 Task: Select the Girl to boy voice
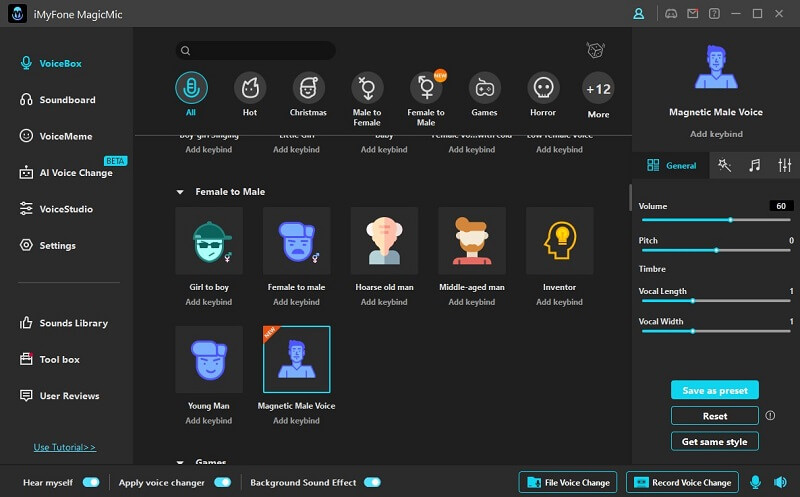pyautogui.click(x=209, y=241)
